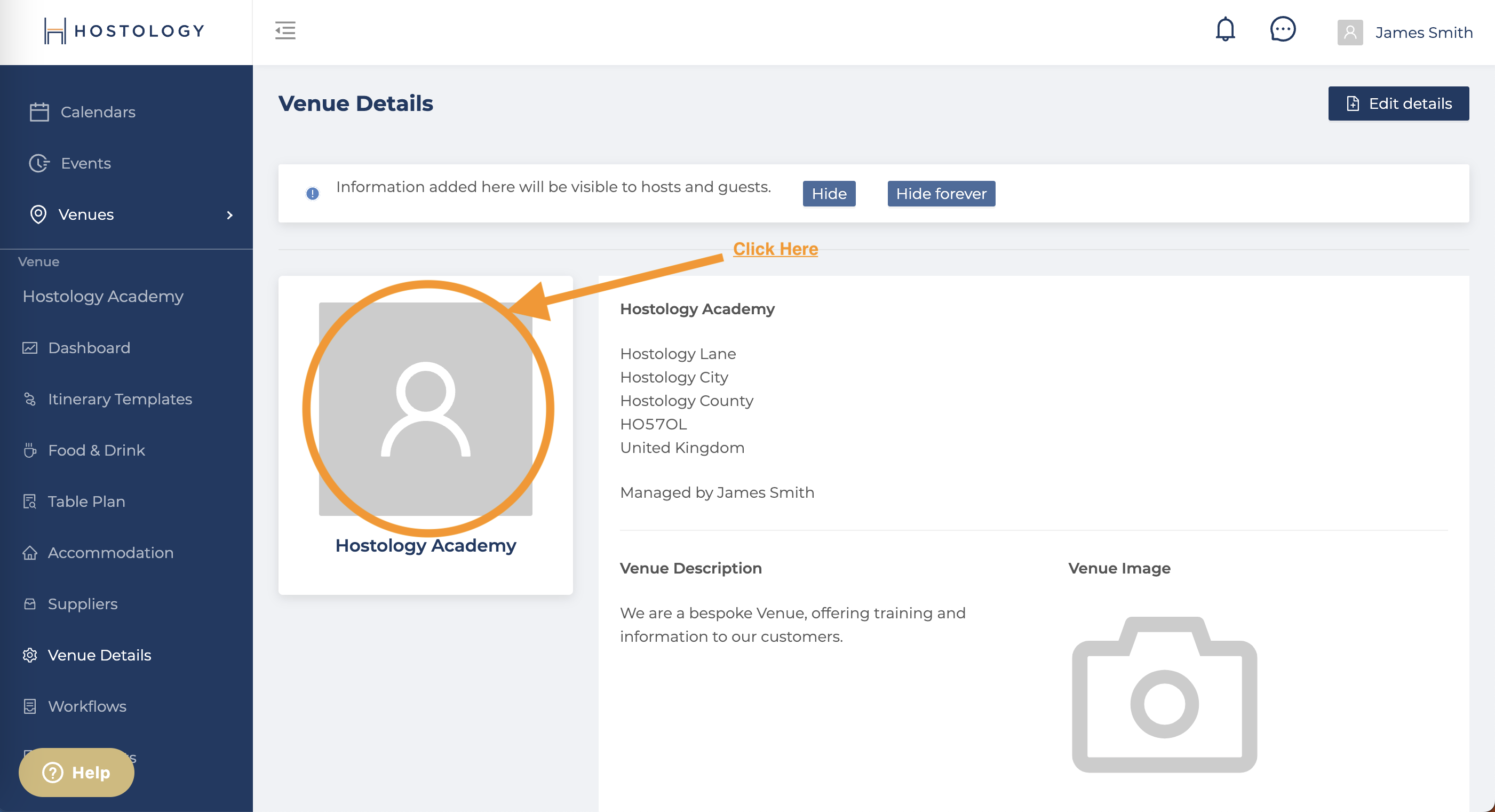1495x812 pixels.
Task: Click Hostology Academy name under logo
Action: [425, 545]
